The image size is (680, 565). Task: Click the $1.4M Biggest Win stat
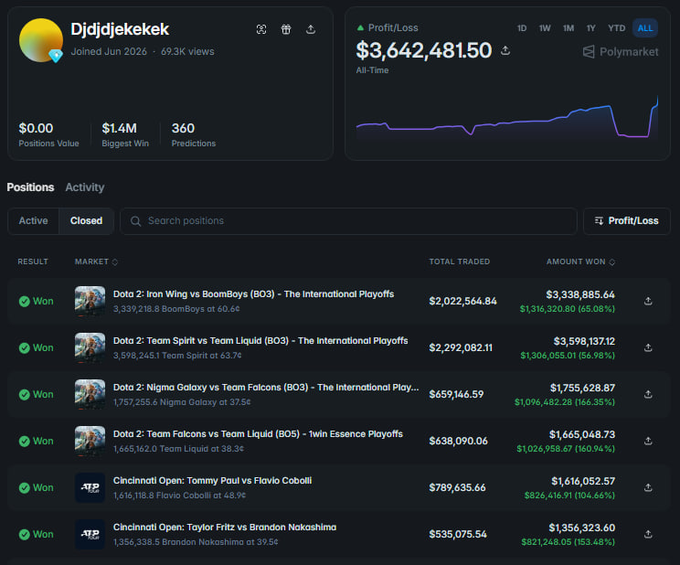click(125, 134)
